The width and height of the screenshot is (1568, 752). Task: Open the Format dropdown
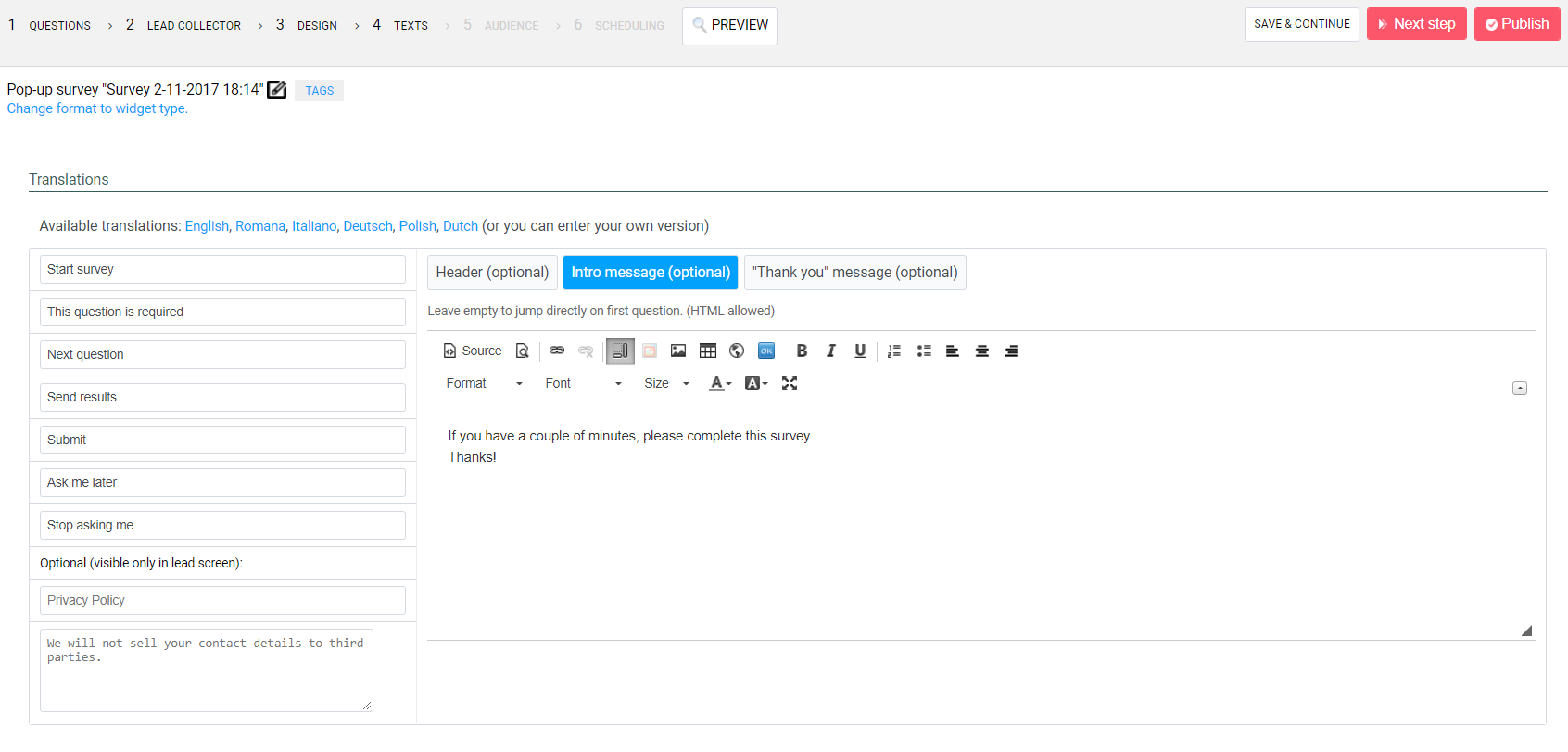[x=484, y=383]
